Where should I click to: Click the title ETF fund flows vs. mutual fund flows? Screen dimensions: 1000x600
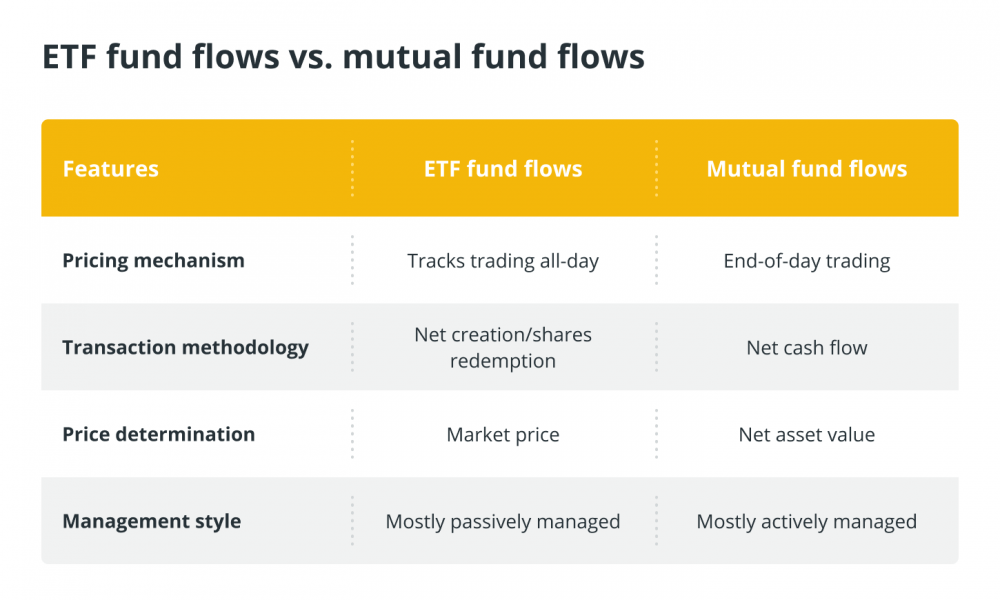pyautogui.click(x=343, y=56)
